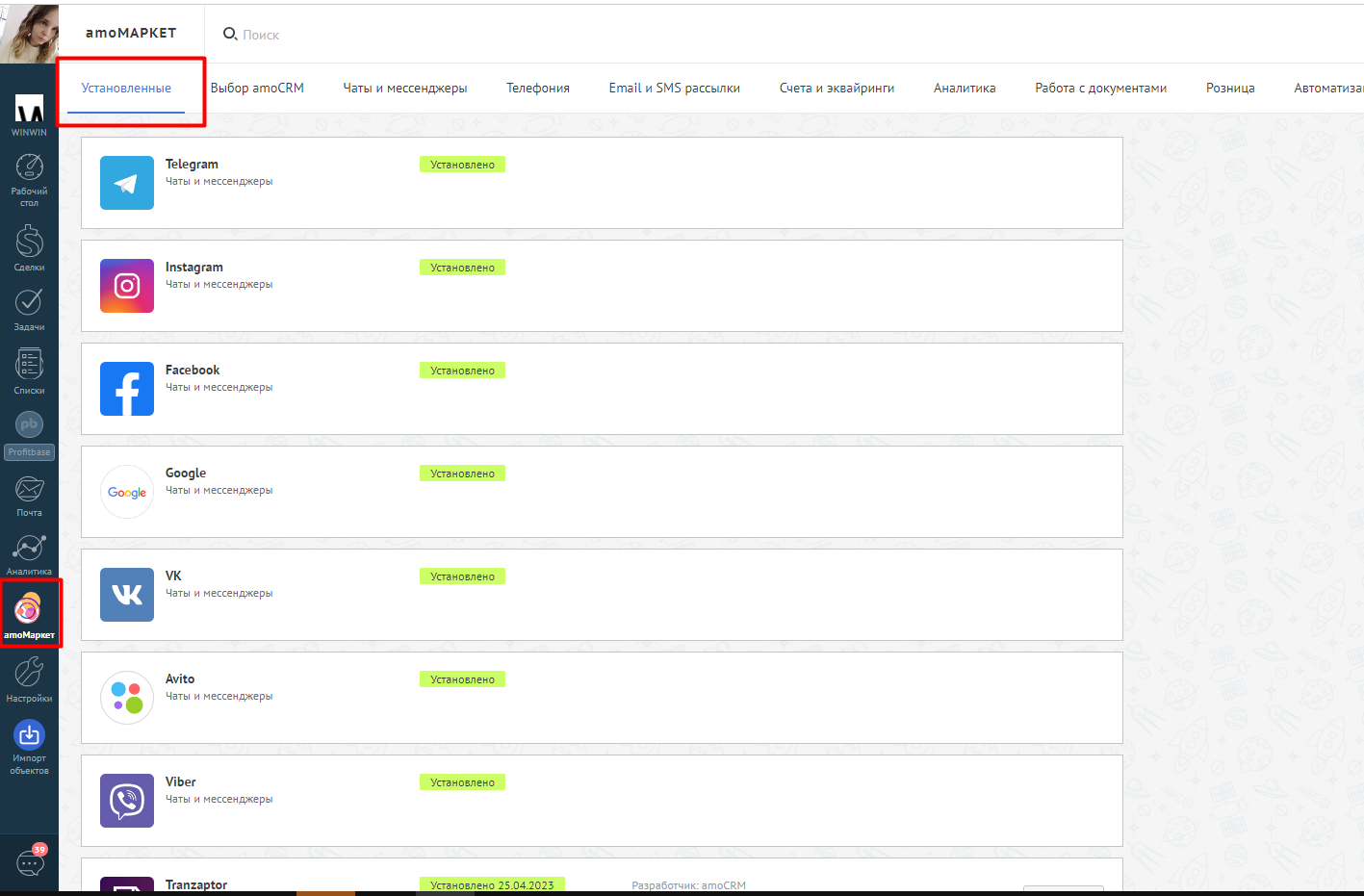Open Задачи tasks icon
Screen dimensions: 1364x896
[29, 302]
